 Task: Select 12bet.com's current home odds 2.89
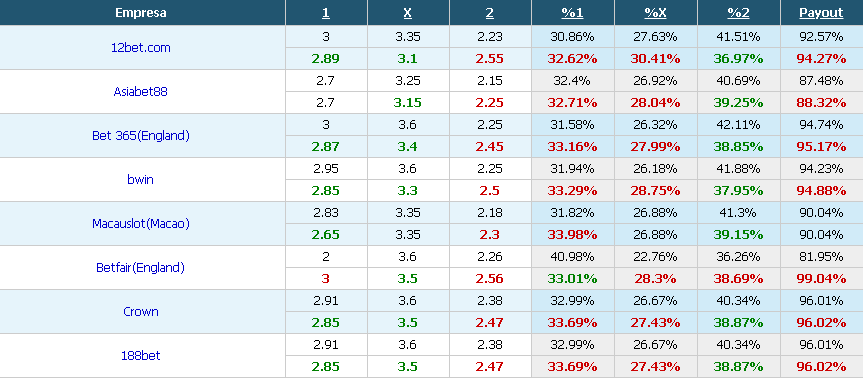(326, 58)
